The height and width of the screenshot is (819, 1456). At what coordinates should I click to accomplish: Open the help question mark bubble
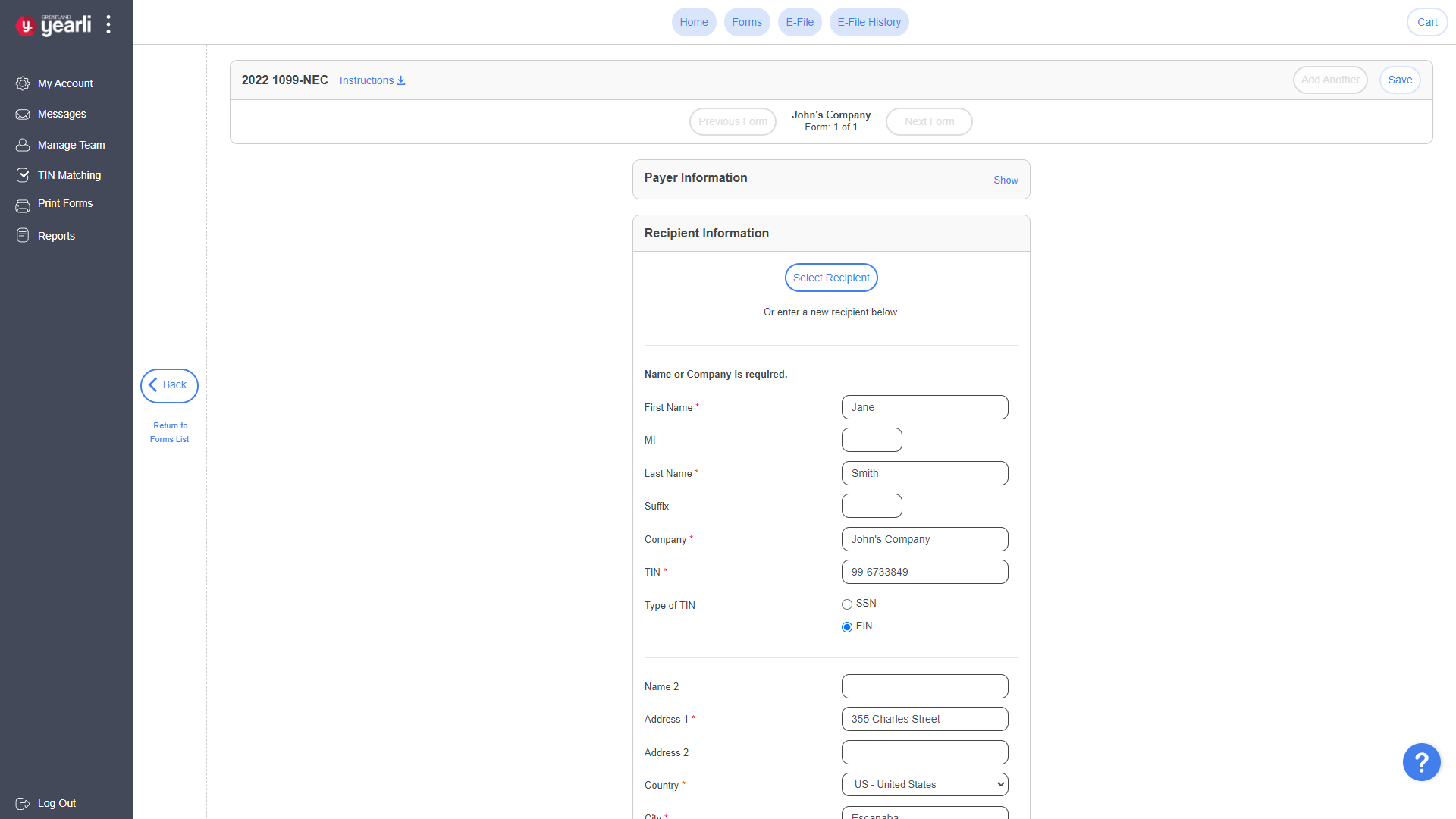pyautogui.click(x=1421, y=762)
